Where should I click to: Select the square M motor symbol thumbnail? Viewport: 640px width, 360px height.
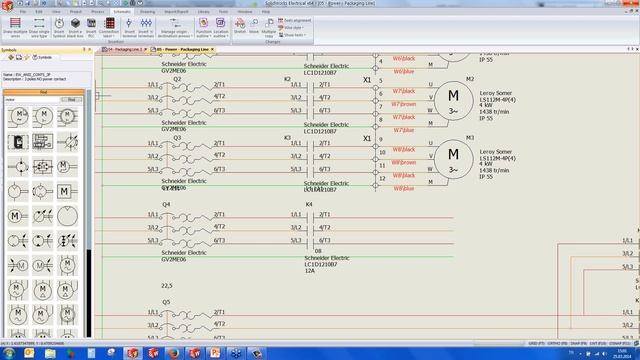tap(67, 191)
